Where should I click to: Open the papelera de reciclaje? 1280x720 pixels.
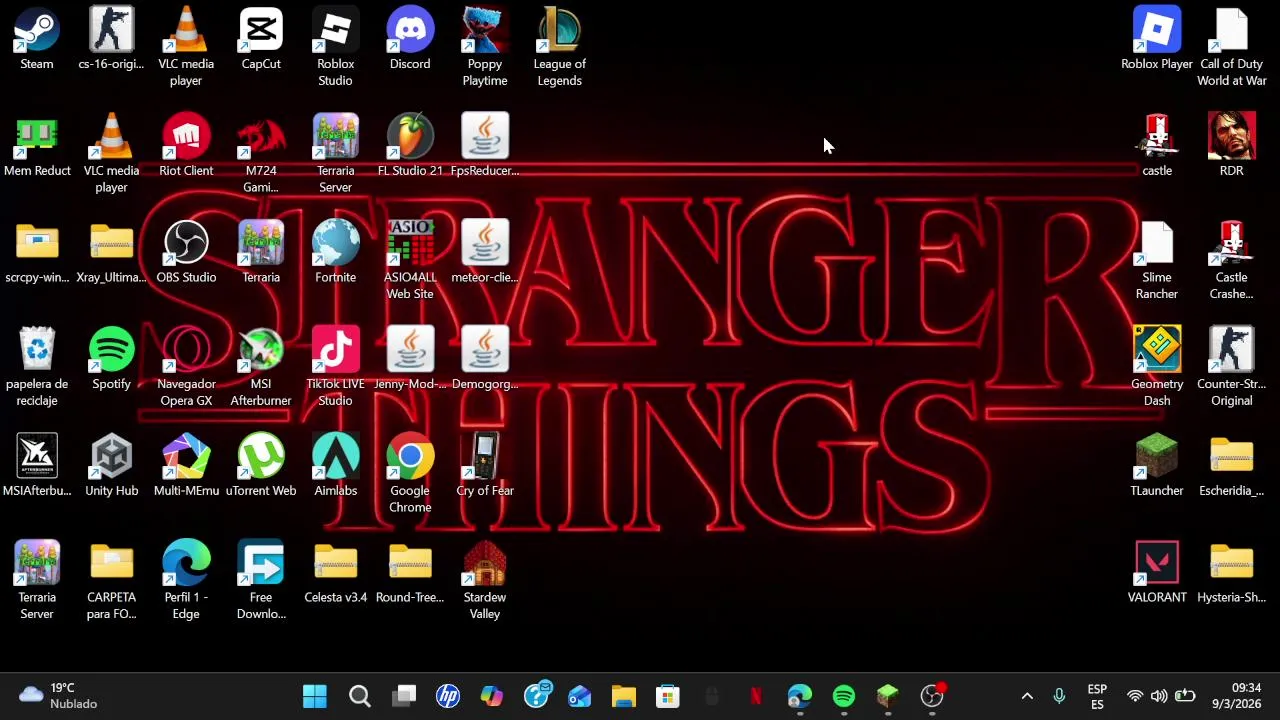37,367
